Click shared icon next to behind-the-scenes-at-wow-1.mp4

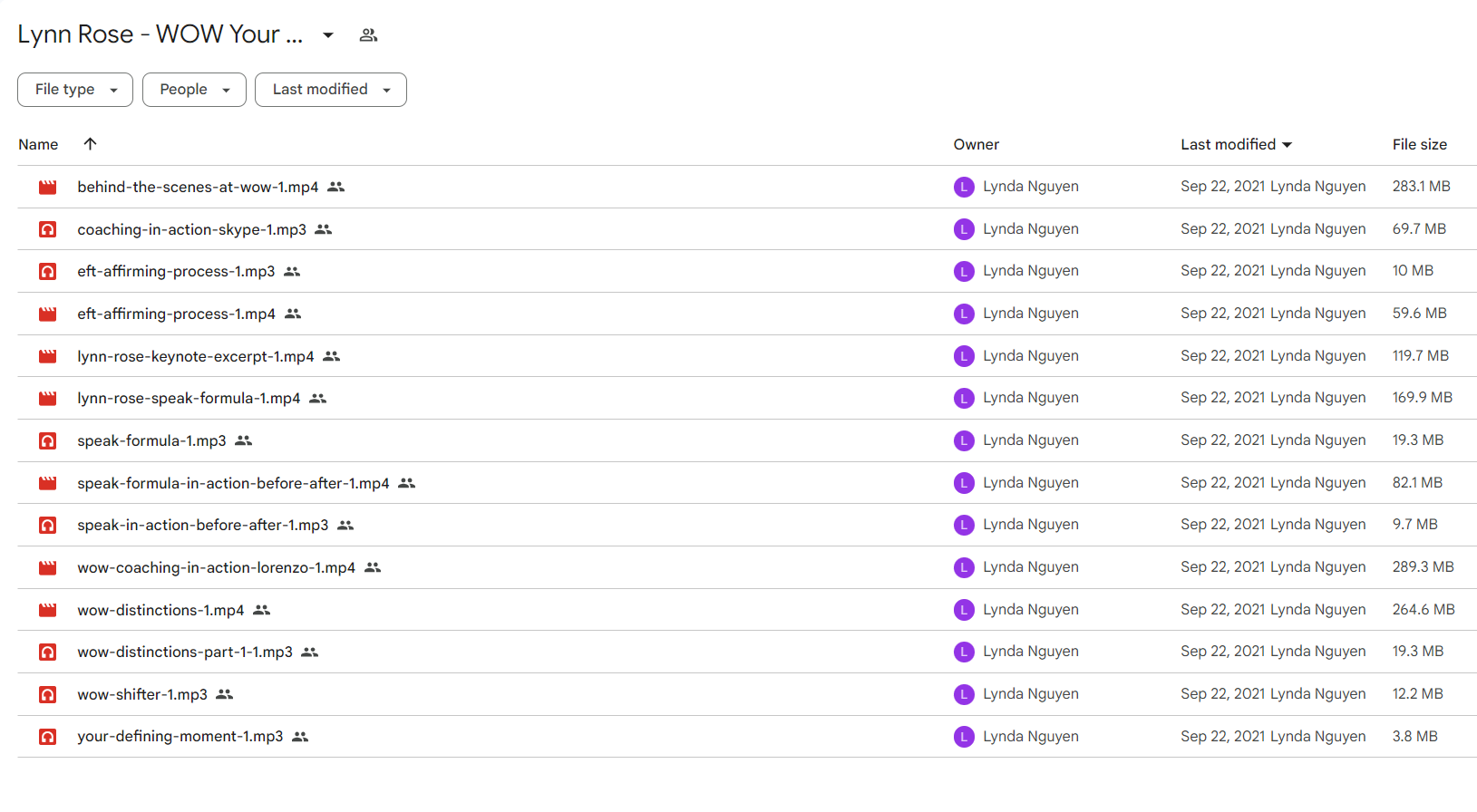[336, 187]
